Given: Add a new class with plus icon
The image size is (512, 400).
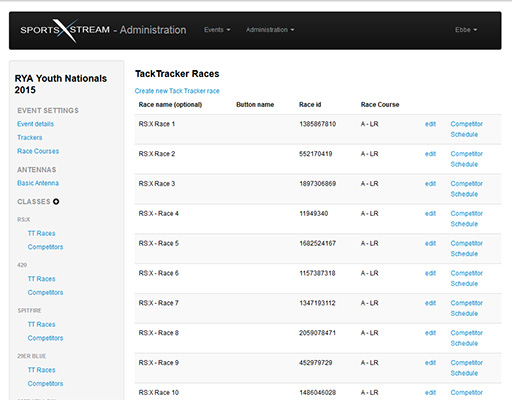Looking at the screenshot, I should [56, 202].
